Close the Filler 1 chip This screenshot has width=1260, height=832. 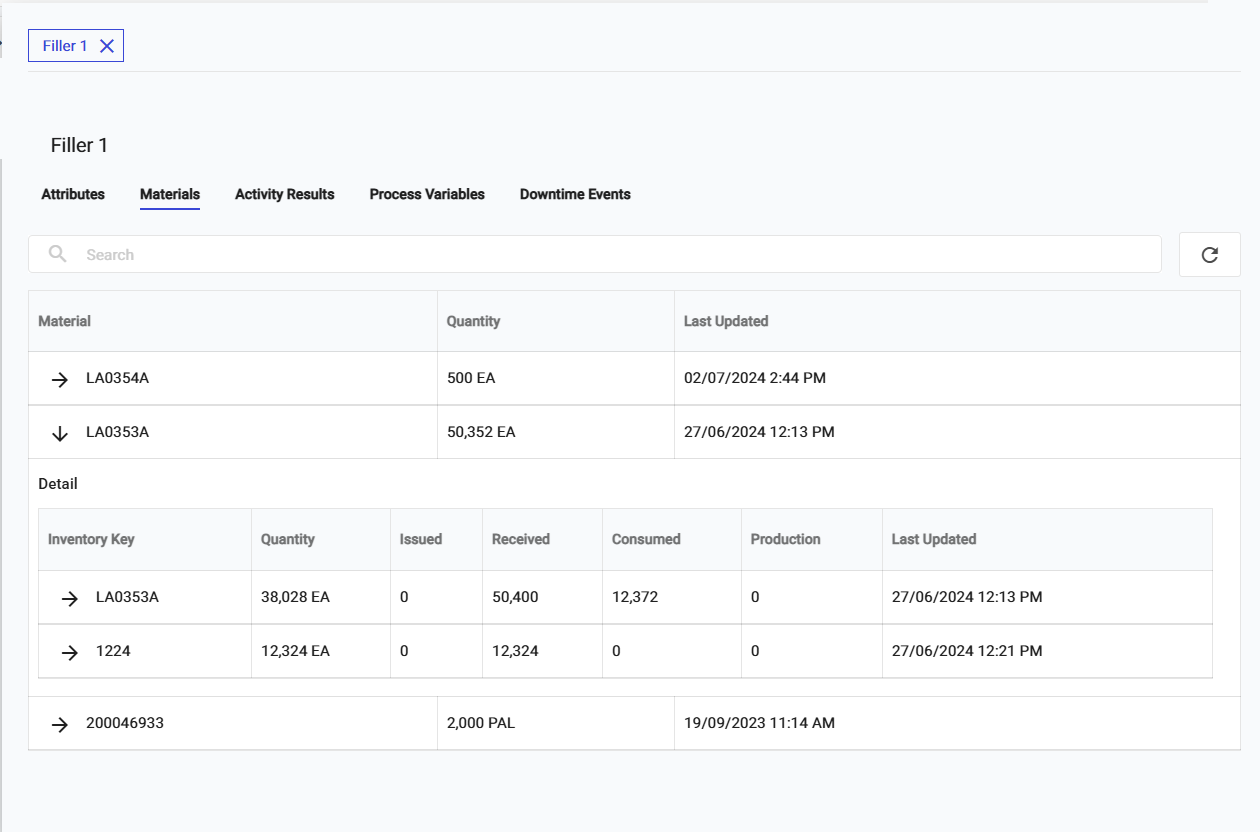[107, 46]
